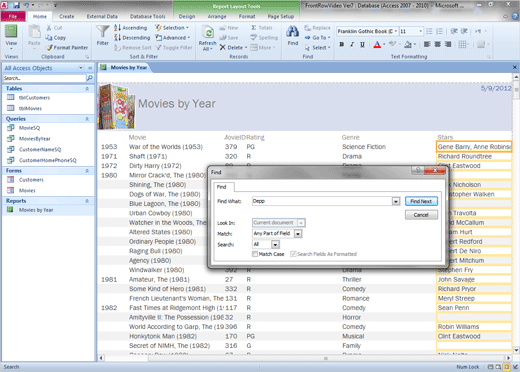Viewport: 520px width, 372px height.
Task: Click the bullets list icon
Action: click(x=429, y=31)
